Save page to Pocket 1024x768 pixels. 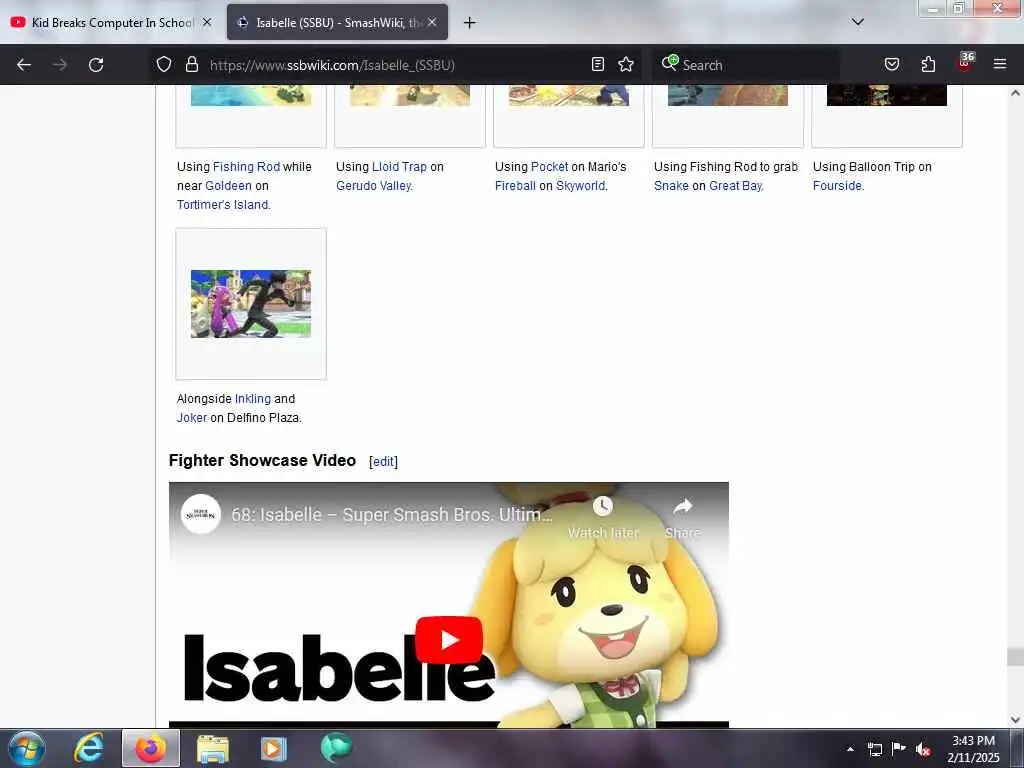(891, 64)
